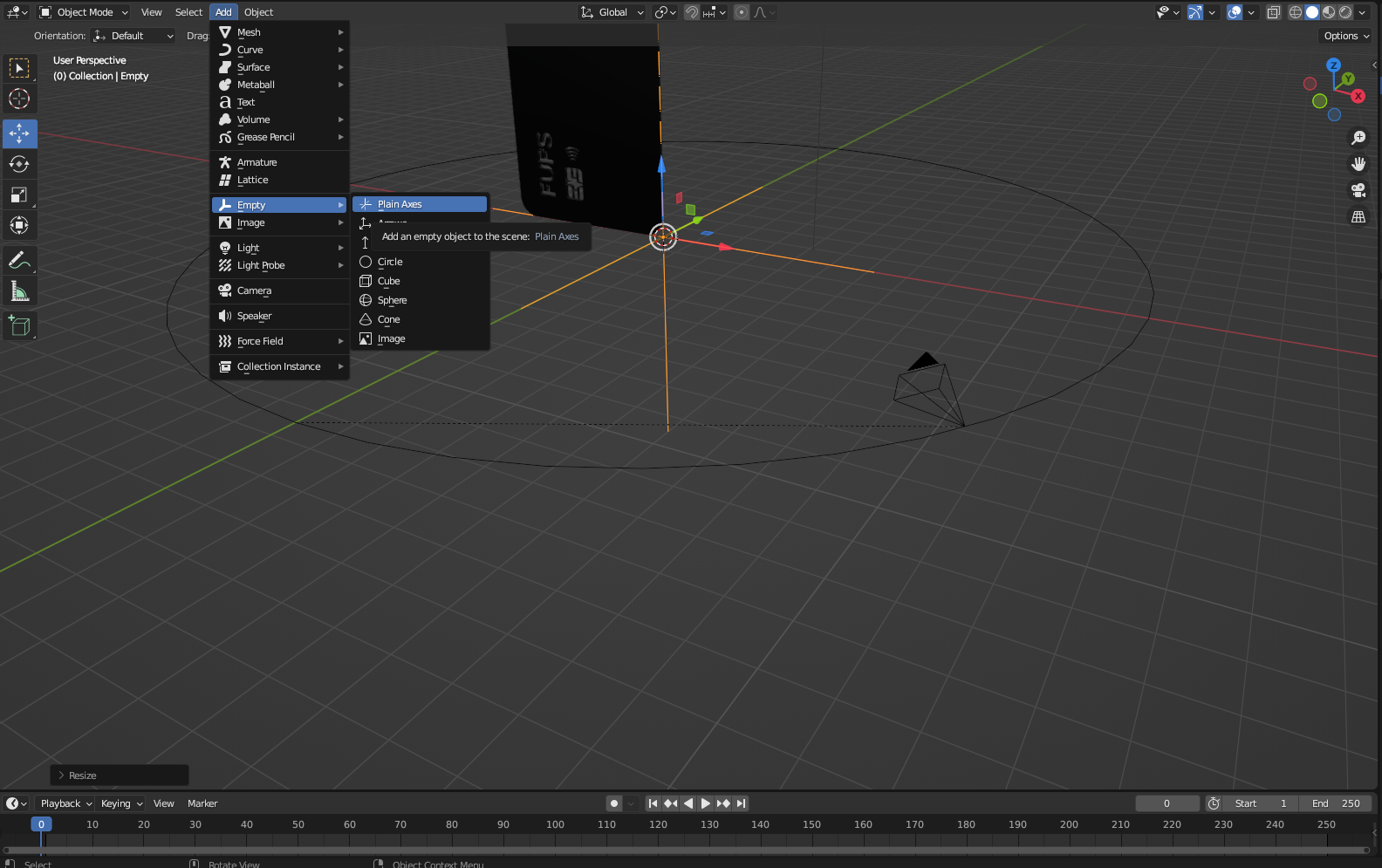Jump to timeline end frame
1382x868 pixels.
(741, 803)
